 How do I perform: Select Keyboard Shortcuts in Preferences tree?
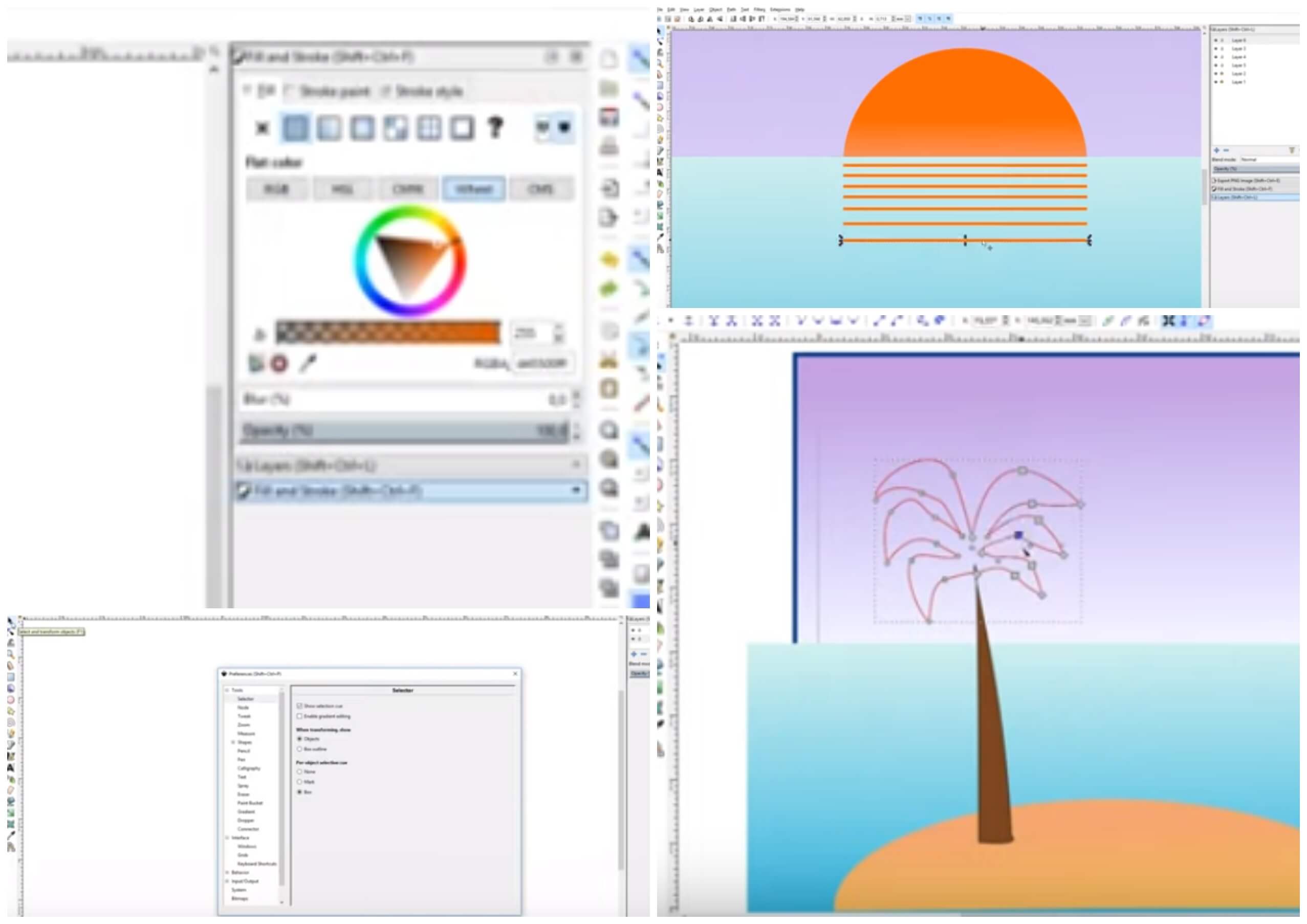point(257,864)
